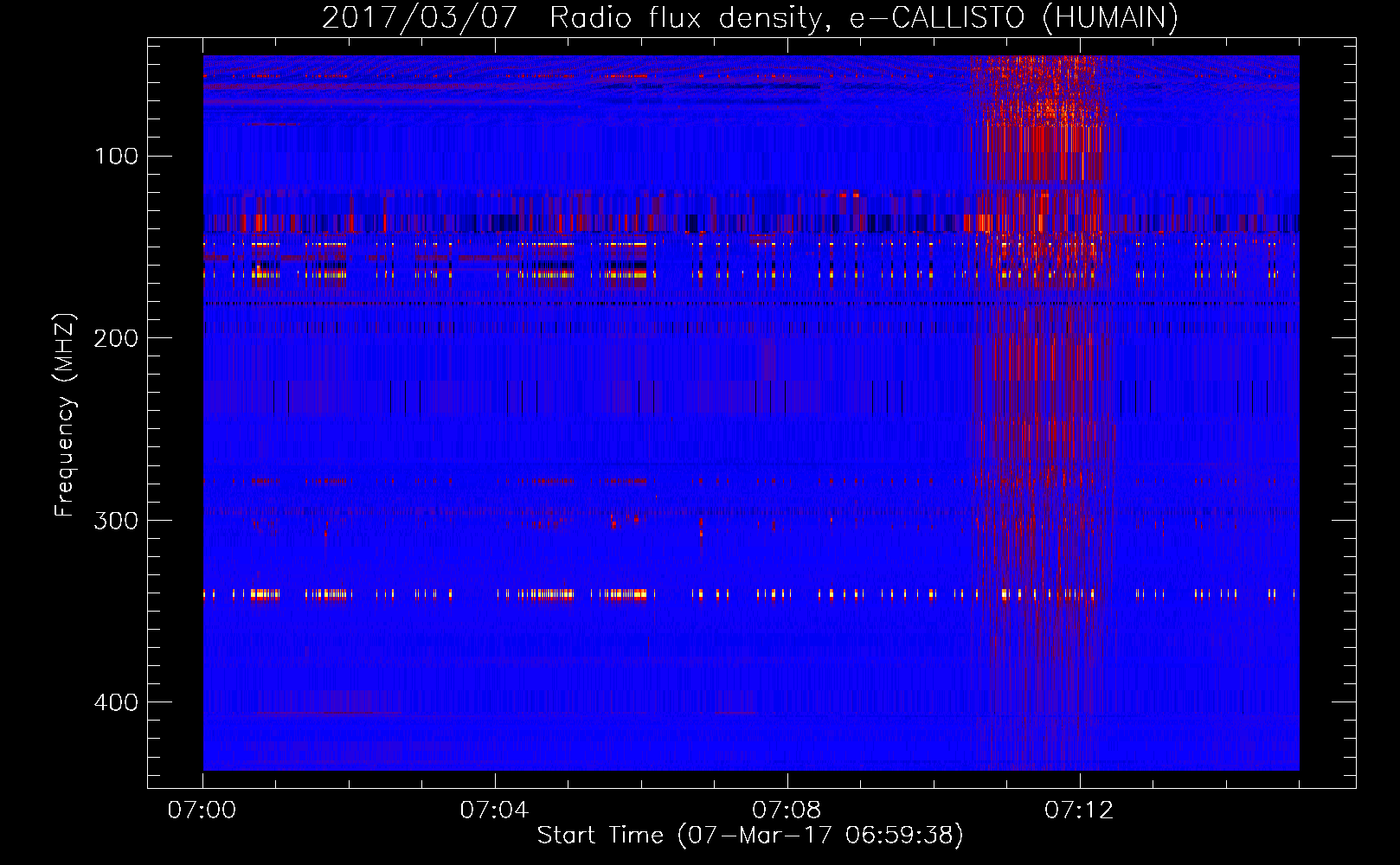Click the '07:04' time tick label
Screen dimensions: 1400x865
pyautogui.click(x=494, y=811)
